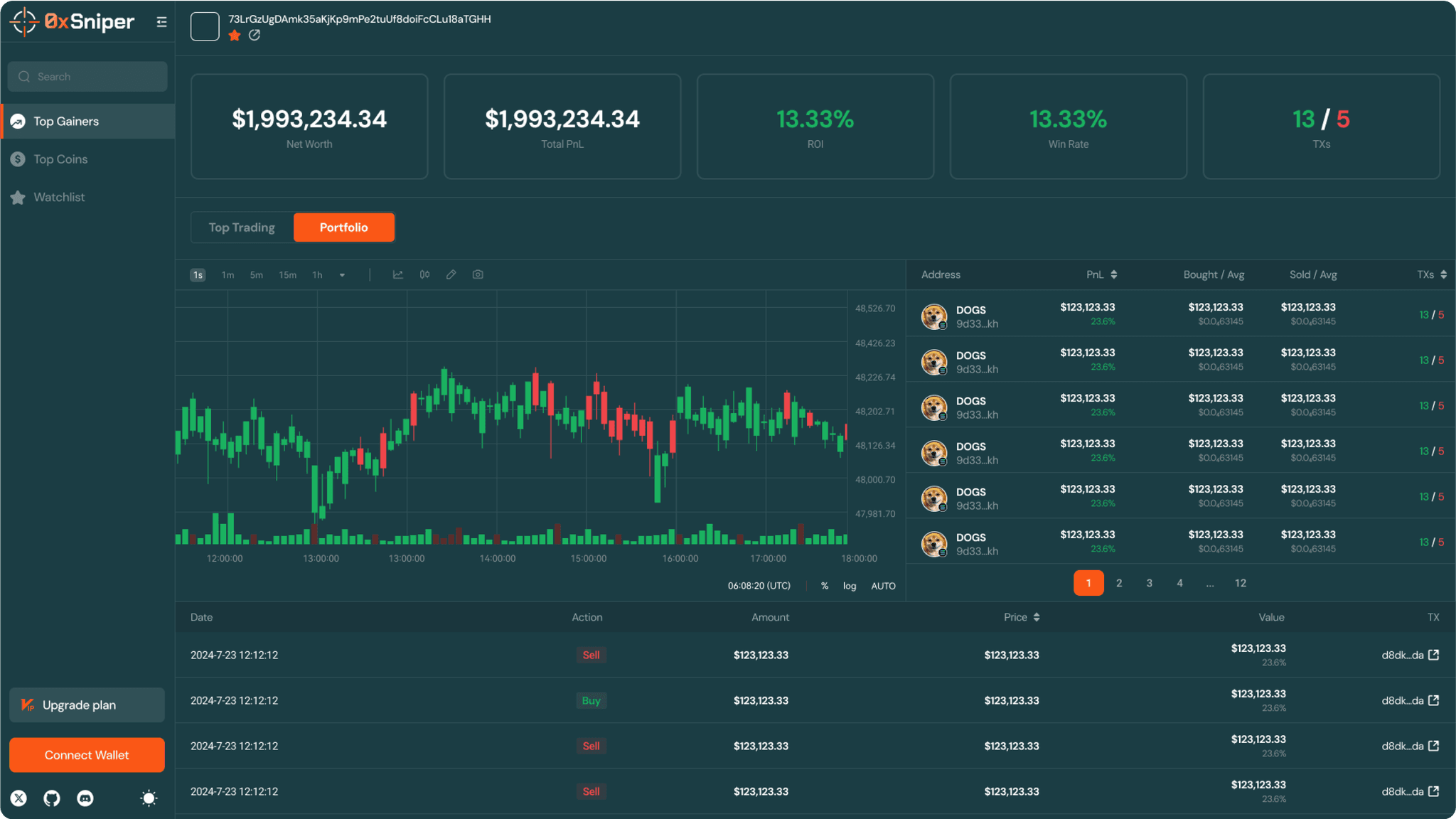Viewport: 1456px width, 819px height.
Task: Click the Upgrade plan button
Action: coord(87,705)
